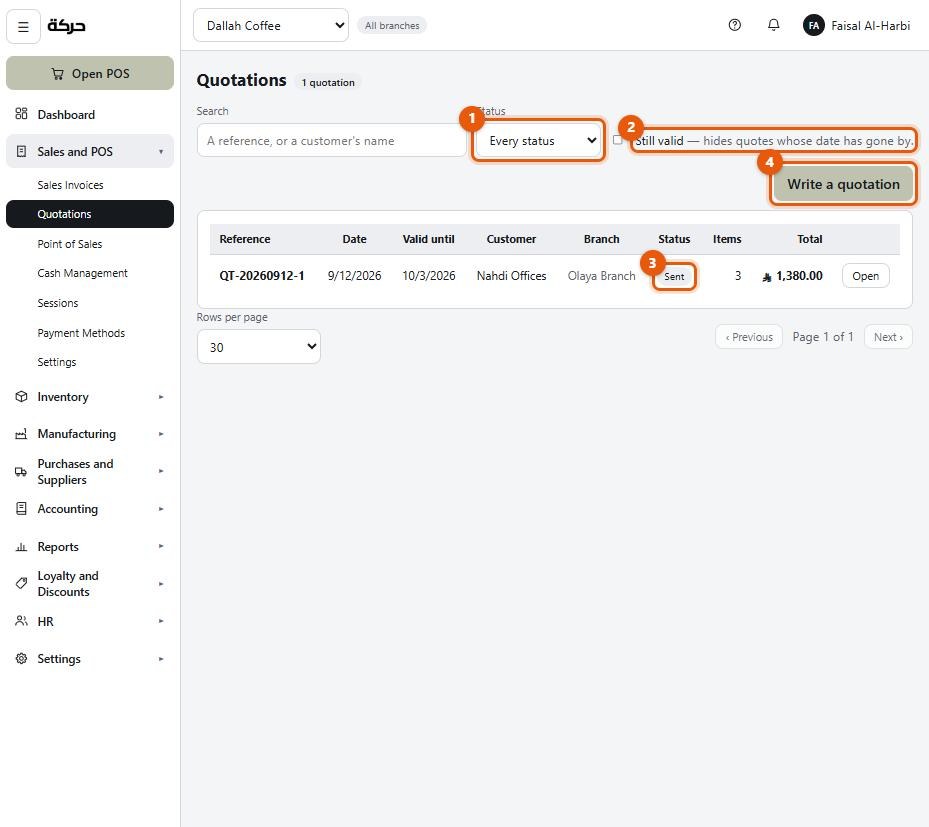Click the cart icon on Open POS
Viewport: 929px width, 827px height.
[x=57, y=73]
